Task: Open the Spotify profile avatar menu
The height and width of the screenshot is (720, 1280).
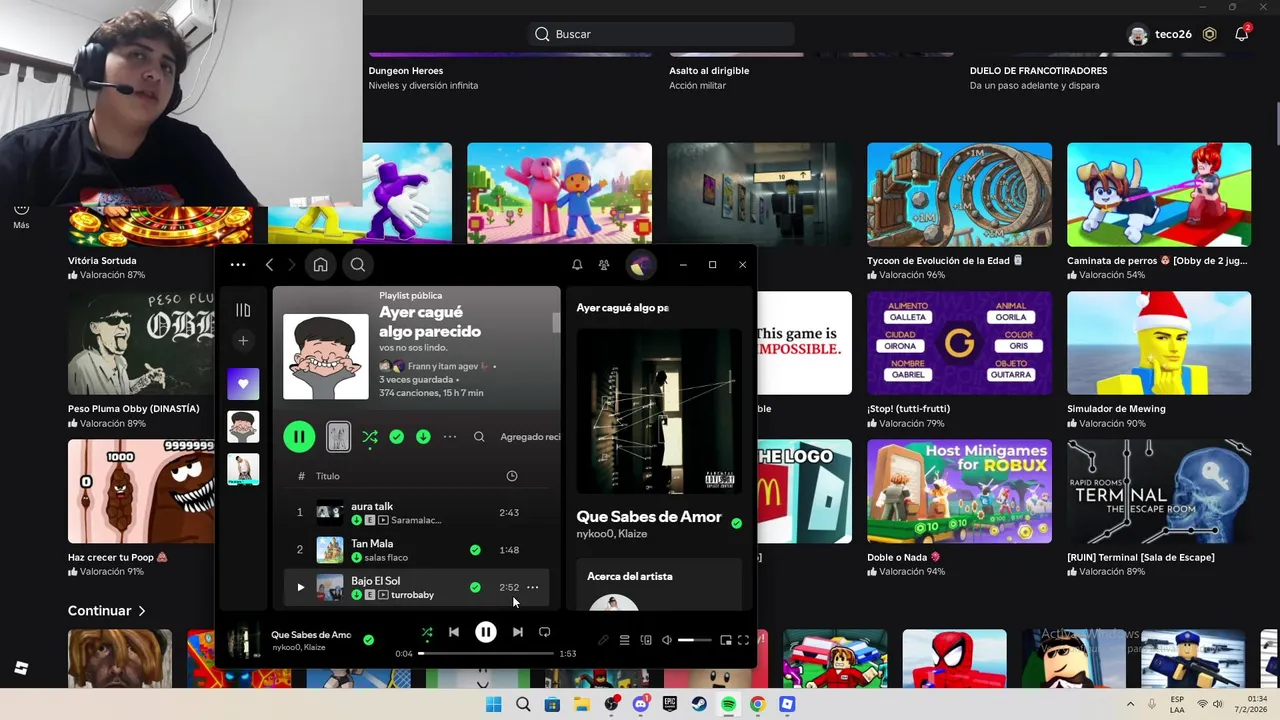Action: [x=641, y=265]
